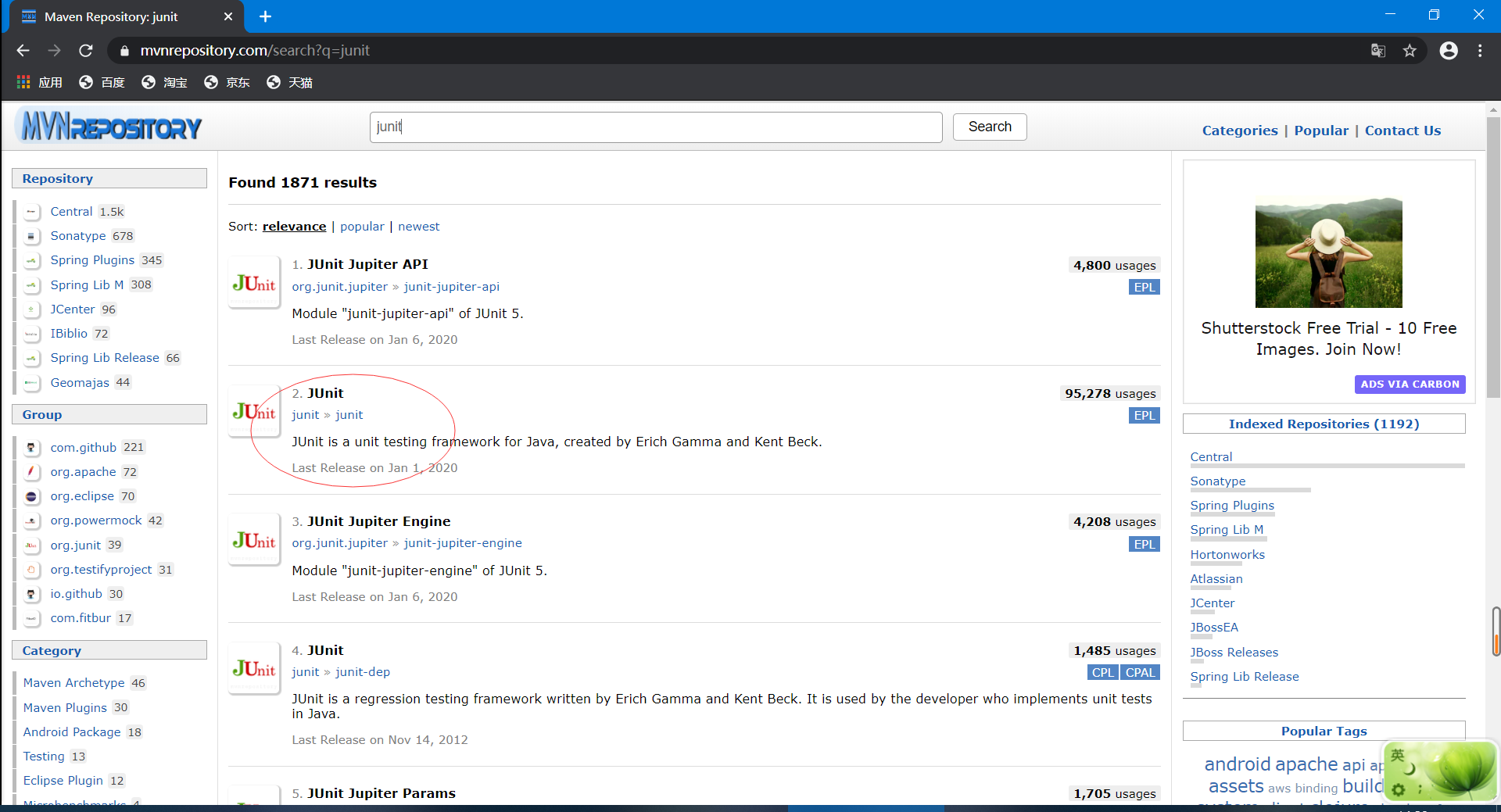
Task: Click the io.github group icon
Action: 31,594
